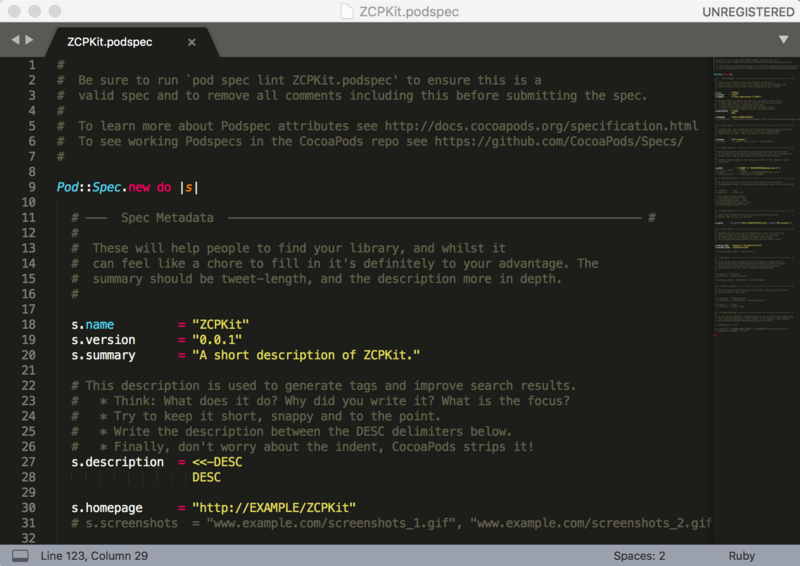Click line number 9 in the gutter

tap(32, 187)
